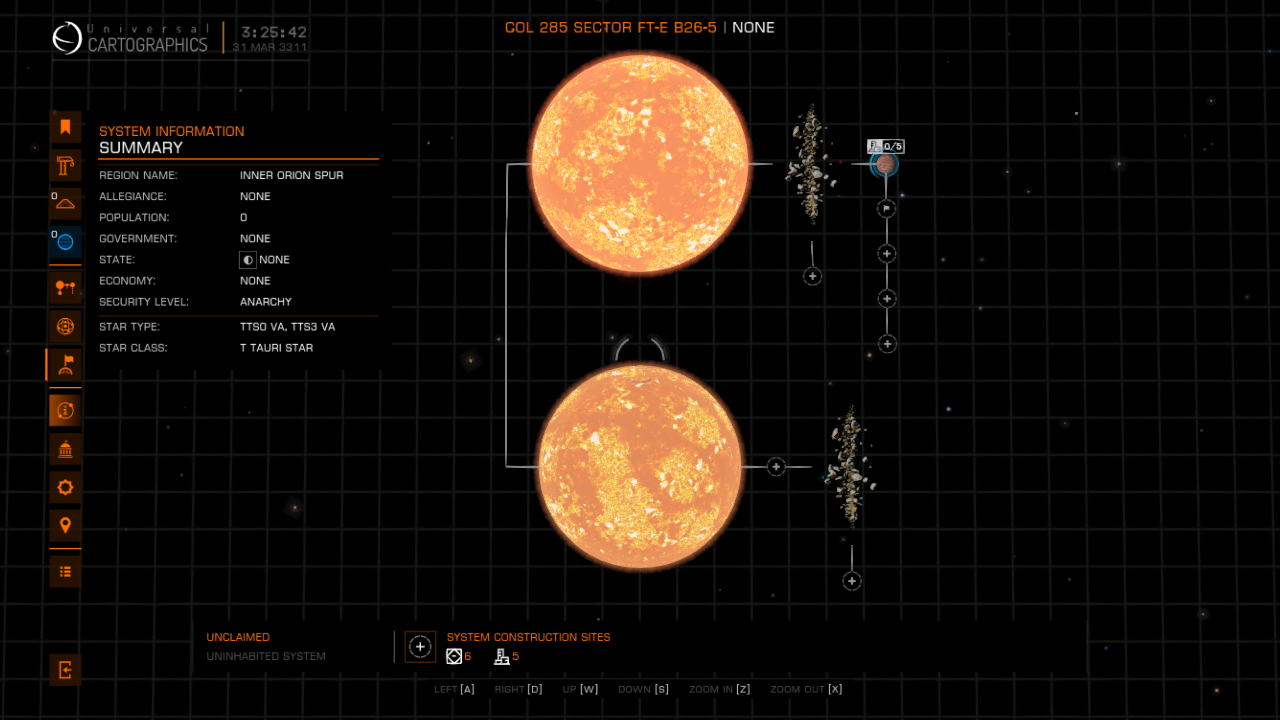Open the circular target-ring sidebar icon

pyautogui.click(x=65, y=326)
